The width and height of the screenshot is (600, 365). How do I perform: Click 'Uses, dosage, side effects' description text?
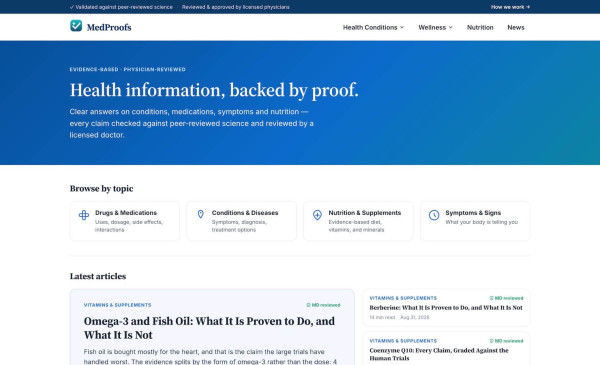point(129,226)
